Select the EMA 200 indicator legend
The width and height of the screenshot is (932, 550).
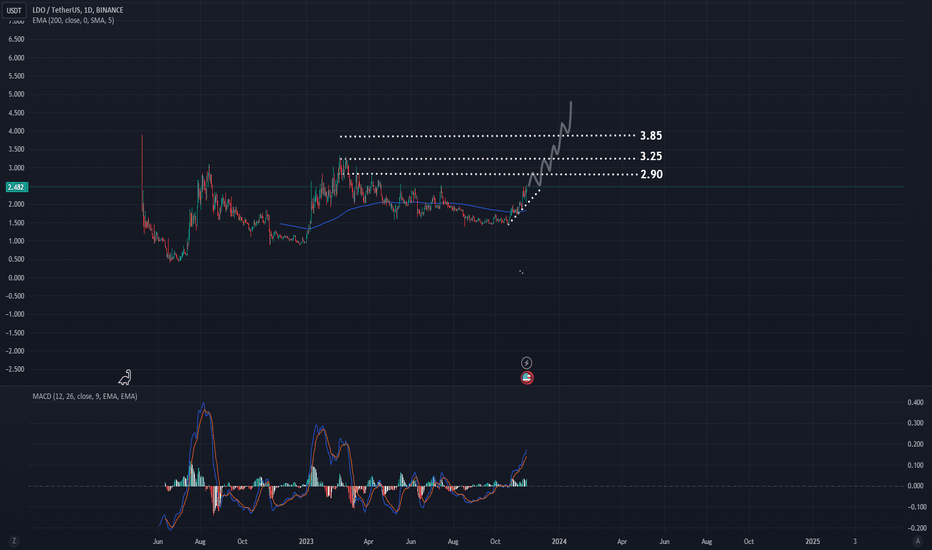point(73,20)
